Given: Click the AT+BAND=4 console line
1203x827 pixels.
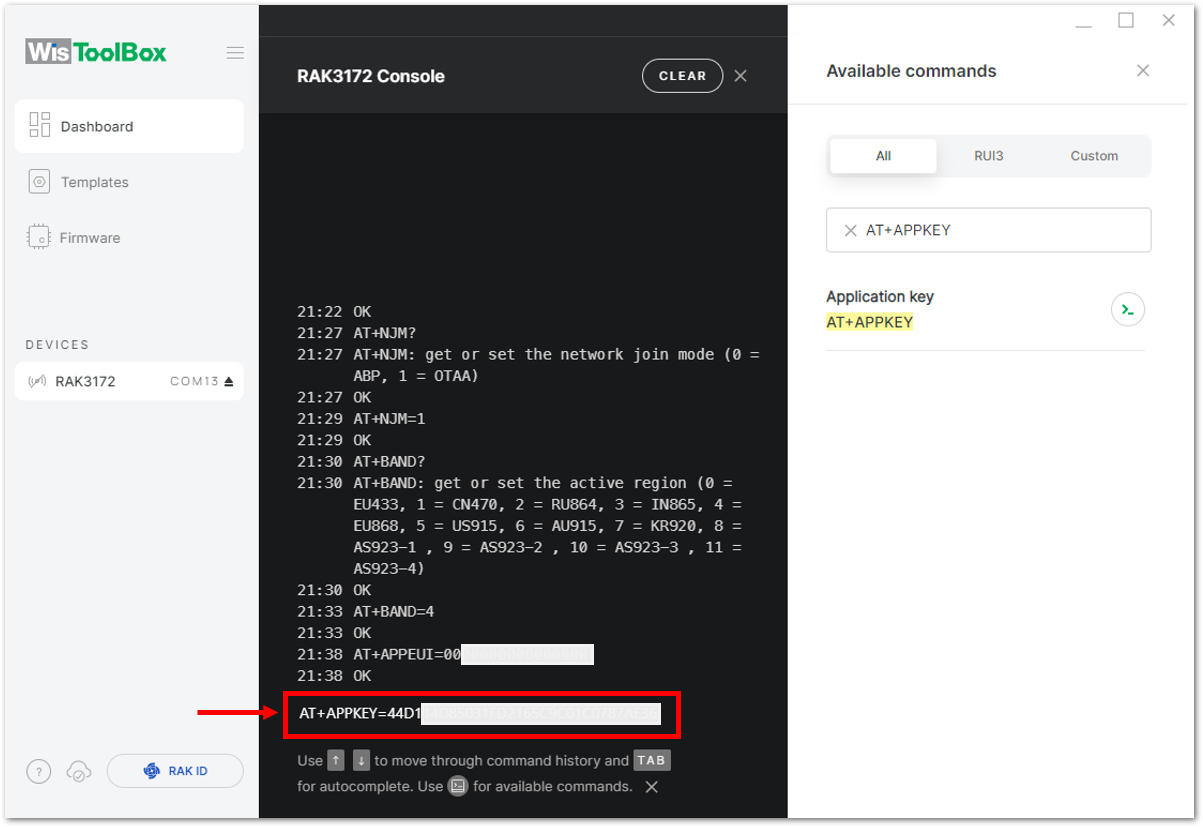Looking at the screenshot, I should coord(394,611).
